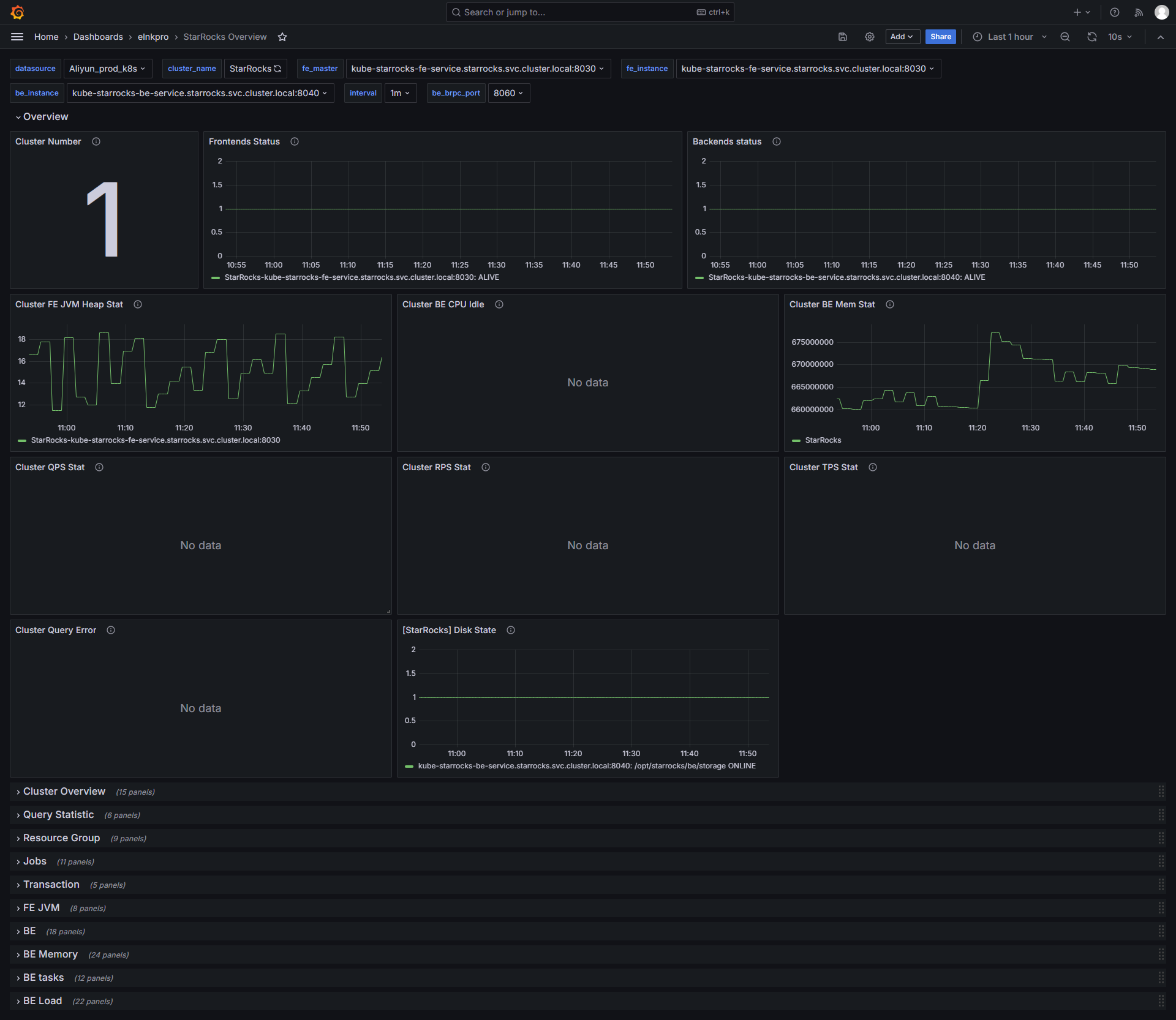This screenshot has height=1020, width=1176.
Task: Open dashboard settings gear icon
Action: point(870,37)
